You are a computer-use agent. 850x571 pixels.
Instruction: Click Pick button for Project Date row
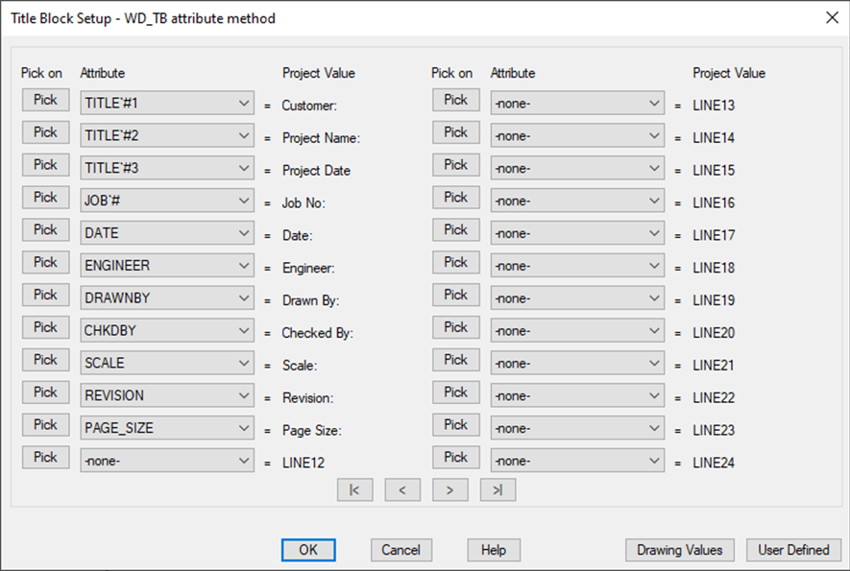[x=46, y=165]
